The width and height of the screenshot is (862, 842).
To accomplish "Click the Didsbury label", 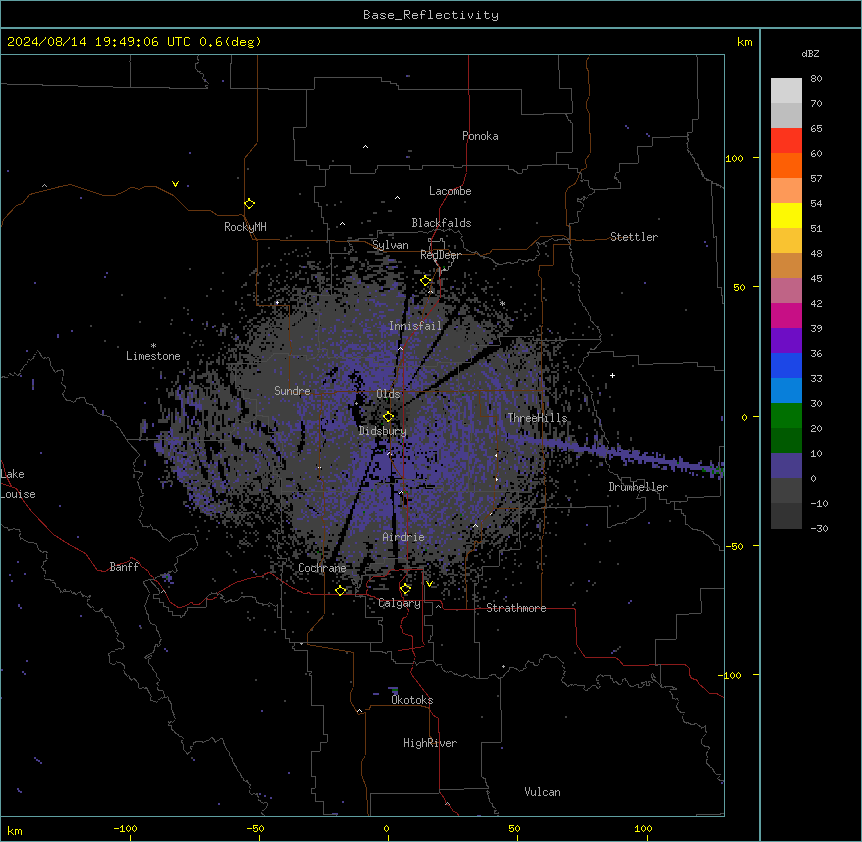I will click(x=383, y=431).
